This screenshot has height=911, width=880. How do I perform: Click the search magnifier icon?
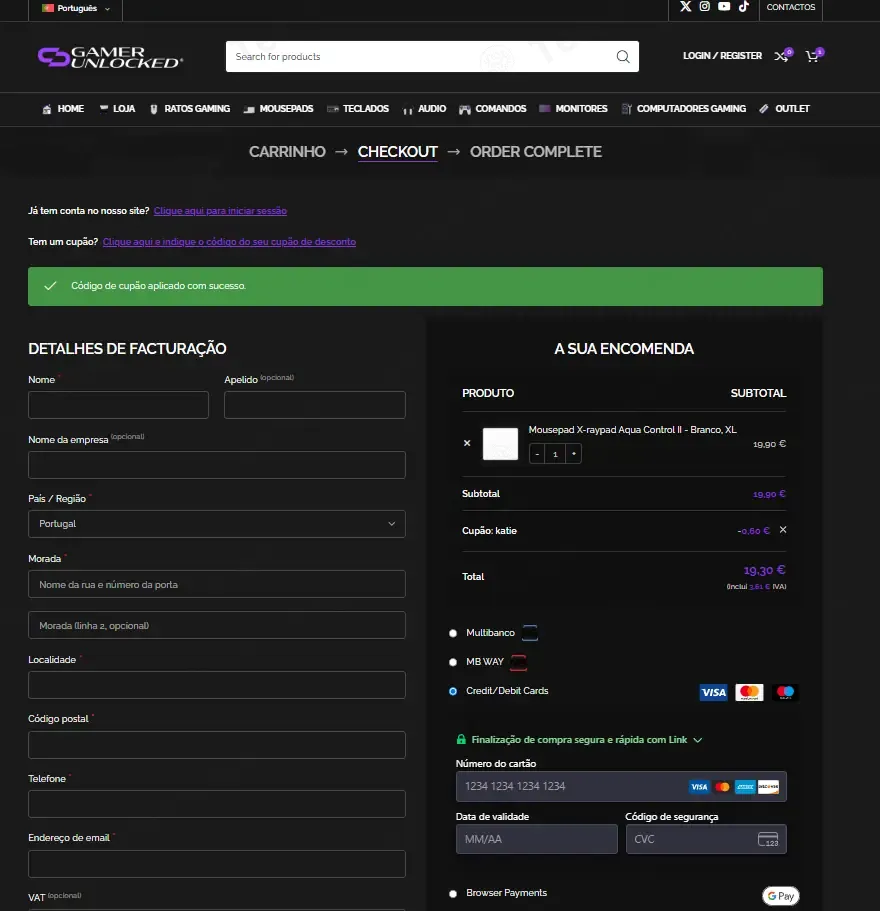(x=623, y=56)
